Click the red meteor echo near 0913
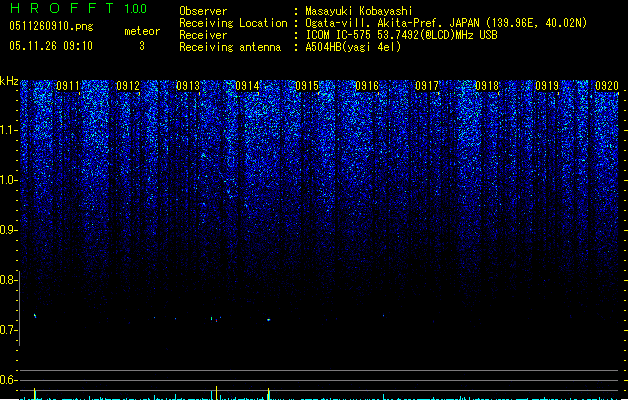The height and width of the screenshot is (400, 629). (x=216, y=320)
